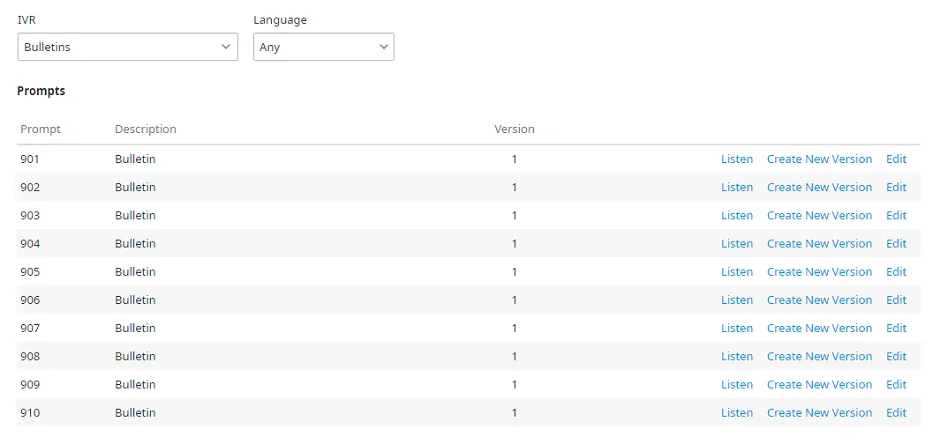Listen to prompt 904

coord(737,243)
